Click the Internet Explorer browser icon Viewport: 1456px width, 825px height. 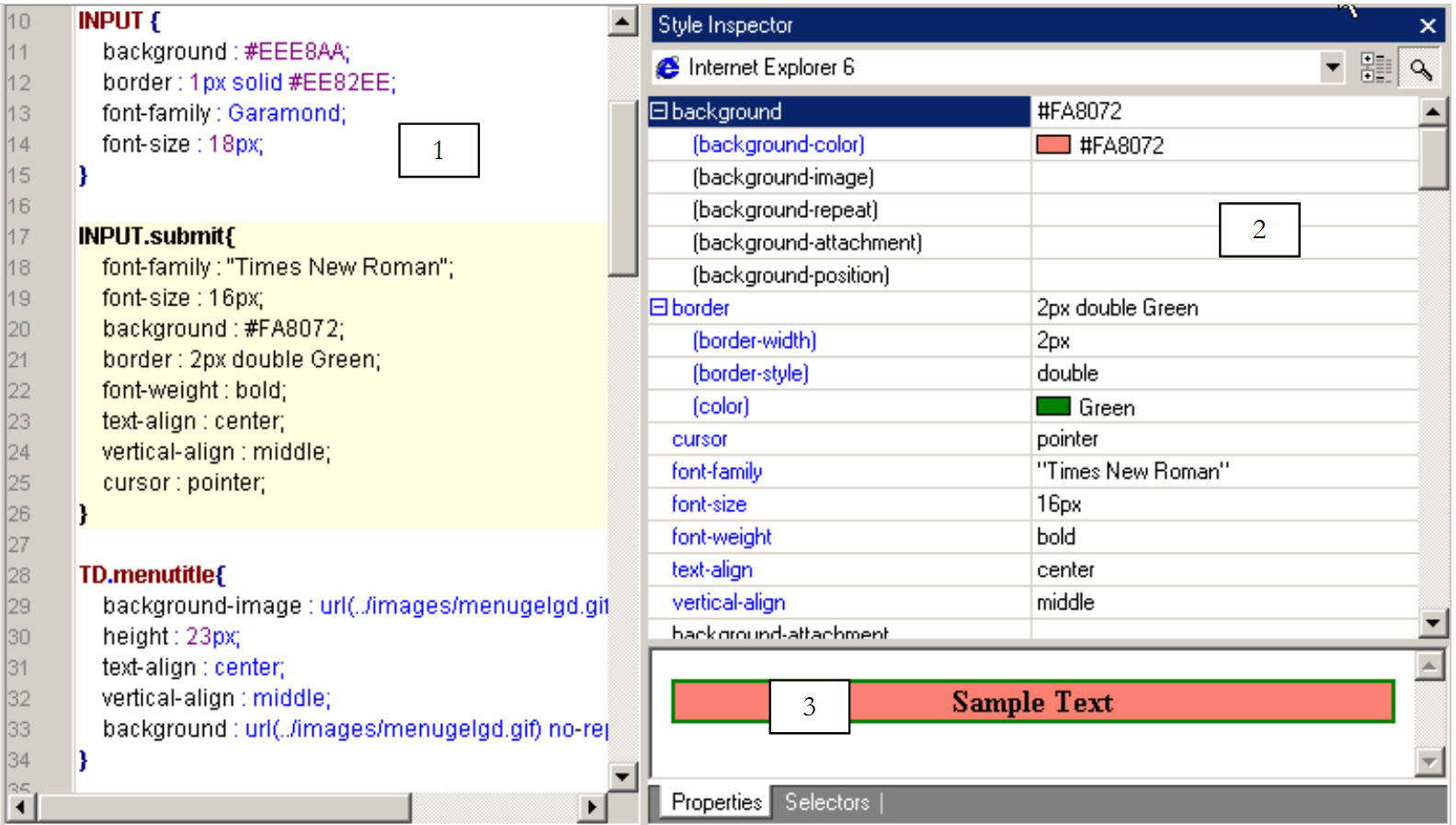click(668, 68)
